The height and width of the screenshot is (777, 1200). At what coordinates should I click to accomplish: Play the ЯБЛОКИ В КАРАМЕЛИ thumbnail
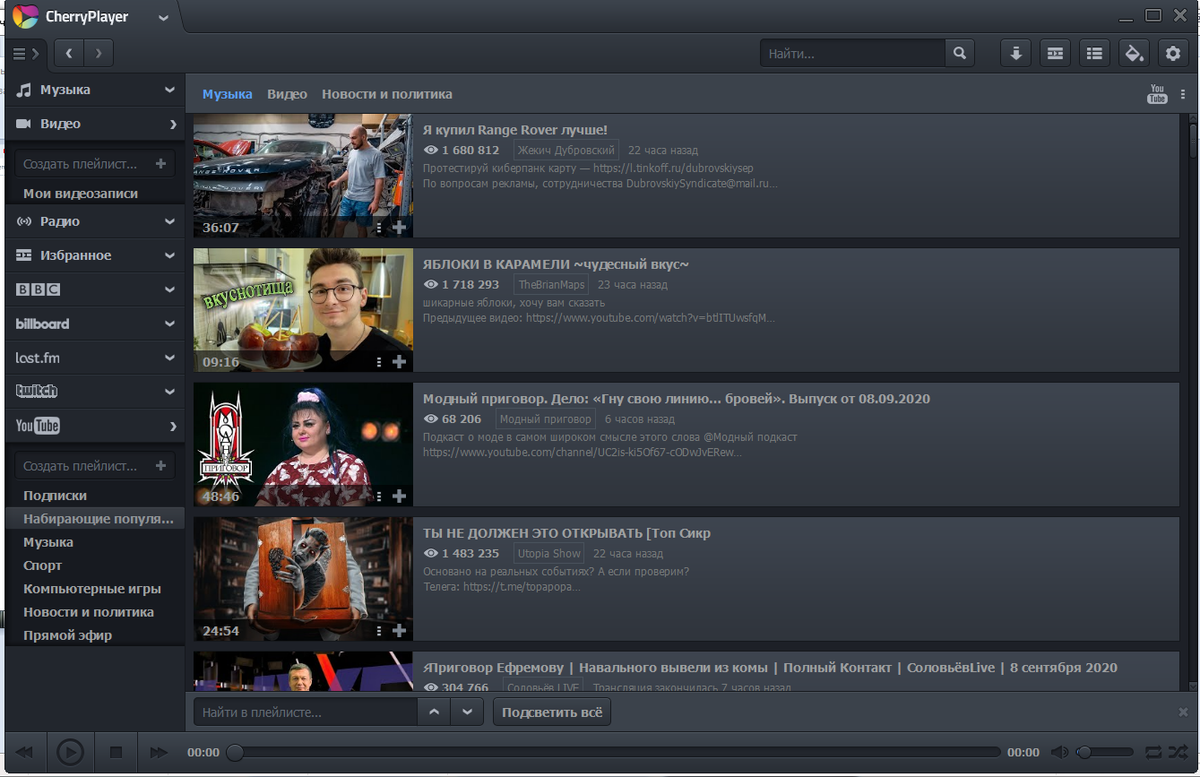point(303,310)
